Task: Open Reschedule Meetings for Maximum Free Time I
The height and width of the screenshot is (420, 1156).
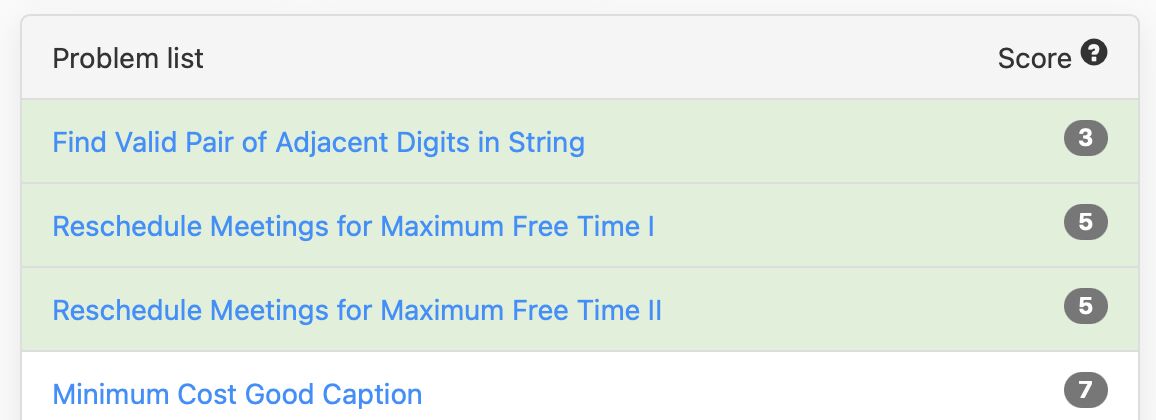Action: click(353, 225)
